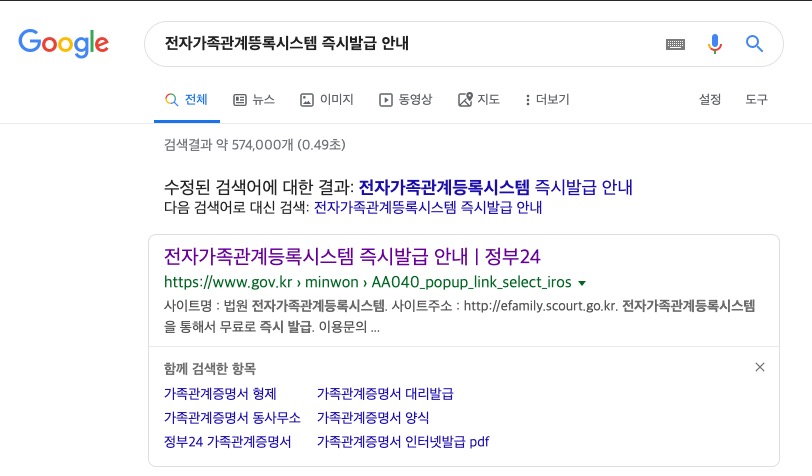Viewport: 812px width, 476px height.
Task: Click the Google logo
Action: 64,43
